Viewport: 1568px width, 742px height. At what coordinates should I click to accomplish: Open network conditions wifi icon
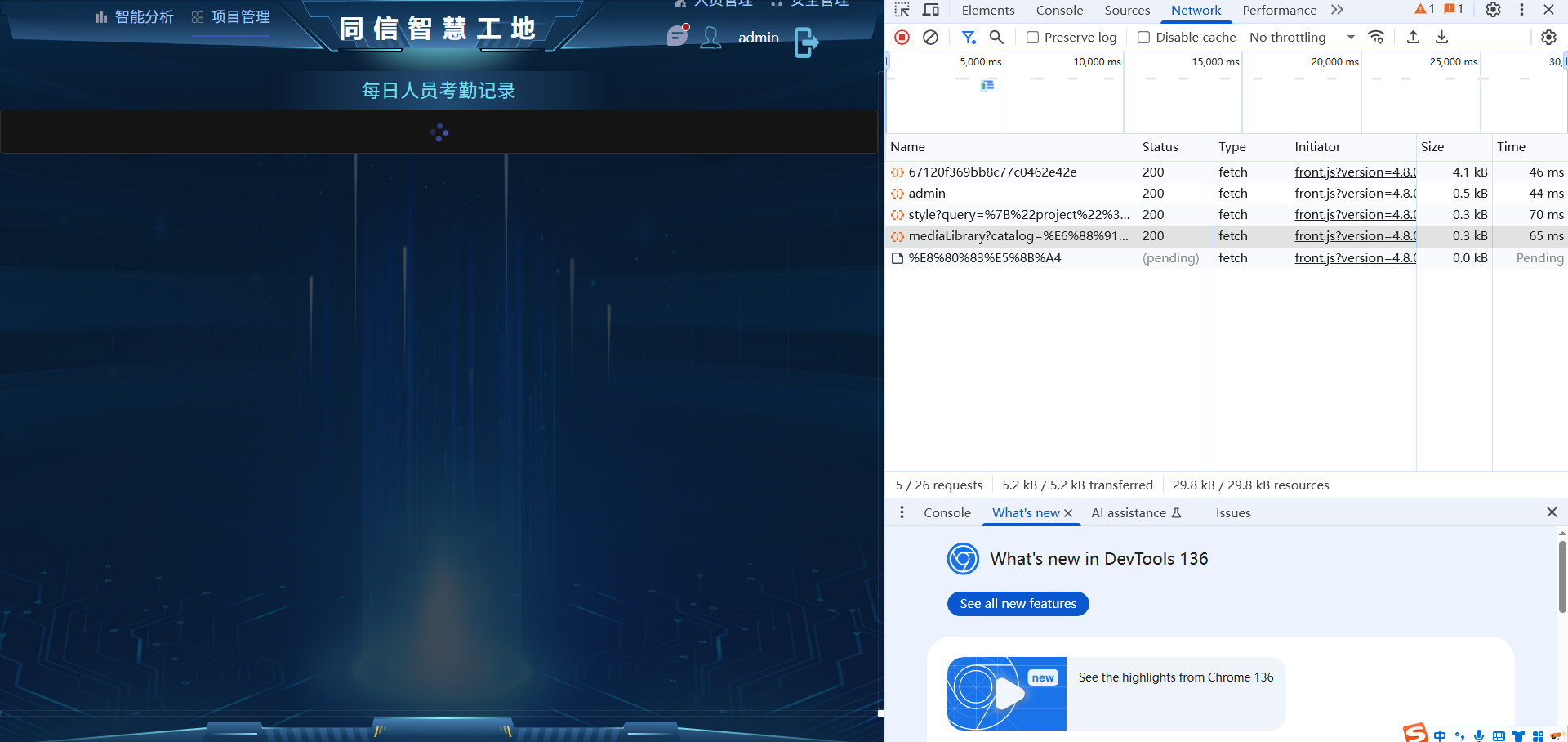[x=1376, y=37]
